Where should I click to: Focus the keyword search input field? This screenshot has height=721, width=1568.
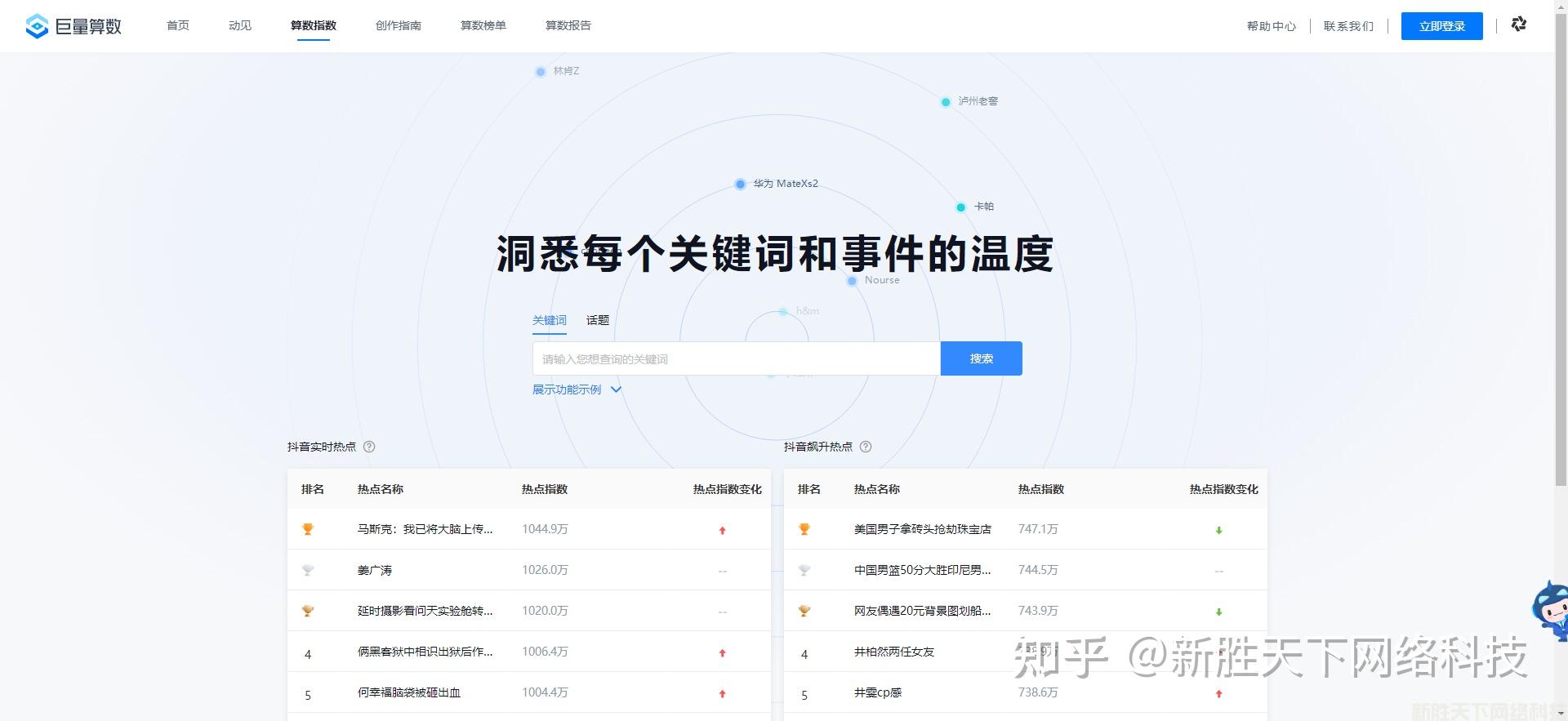click(x=737, y=358)
